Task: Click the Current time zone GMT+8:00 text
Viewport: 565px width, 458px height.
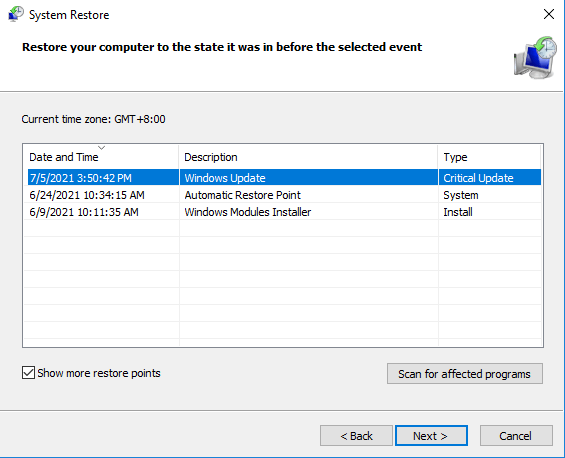Action: [x=93, y=119]
